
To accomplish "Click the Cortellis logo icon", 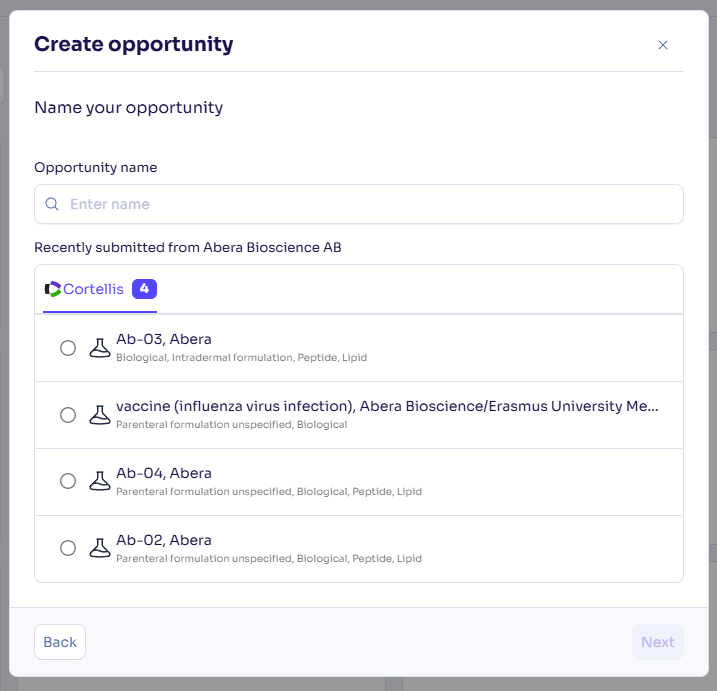I will [53, 289].
